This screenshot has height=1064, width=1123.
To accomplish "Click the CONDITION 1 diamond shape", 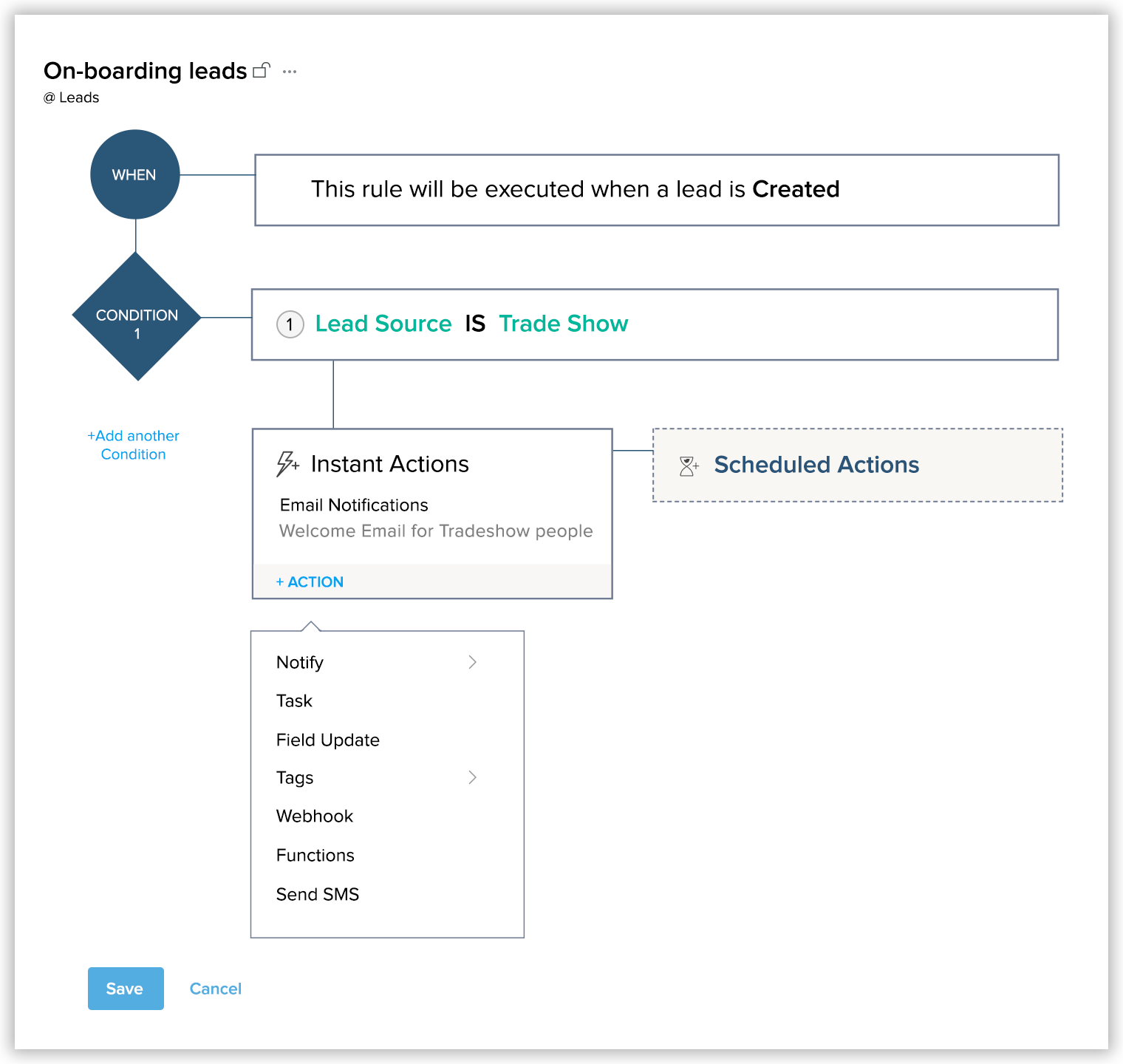I will (x=137, y=316).
